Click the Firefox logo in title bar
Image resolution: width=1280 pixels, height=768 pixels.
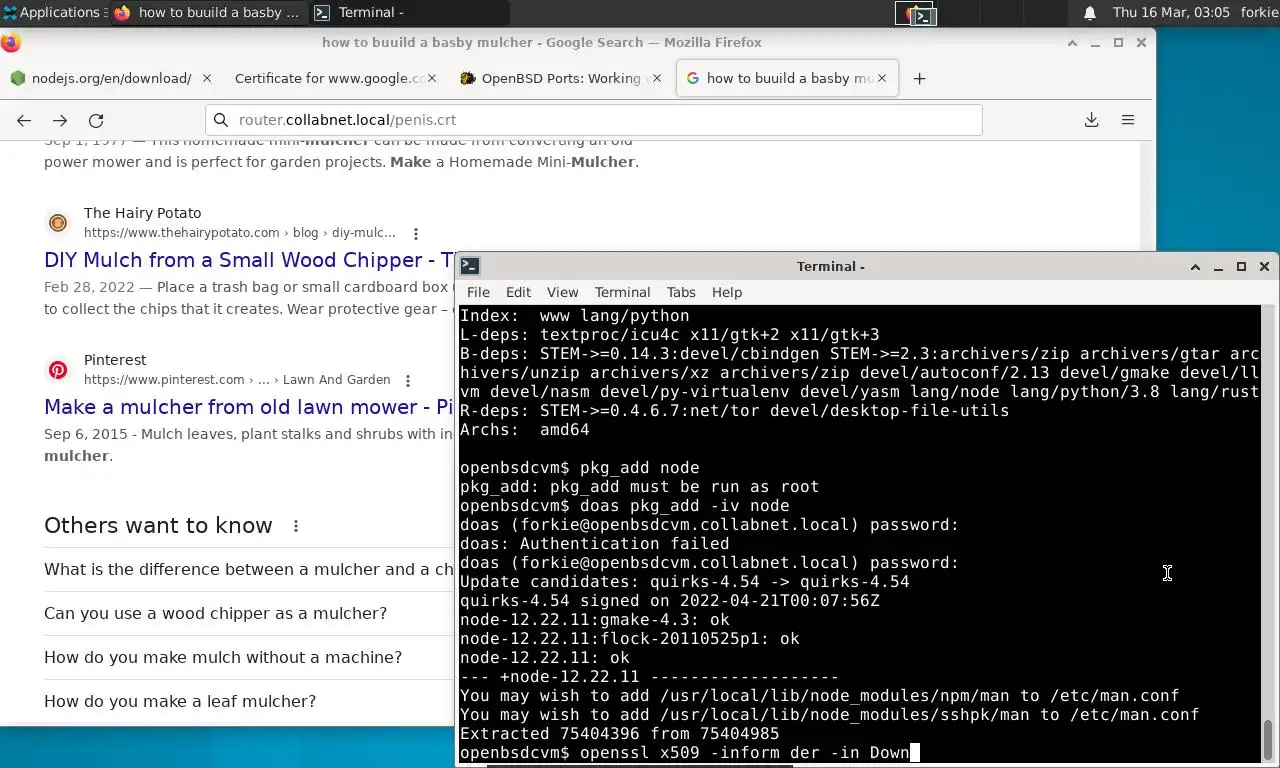(11, 43)
